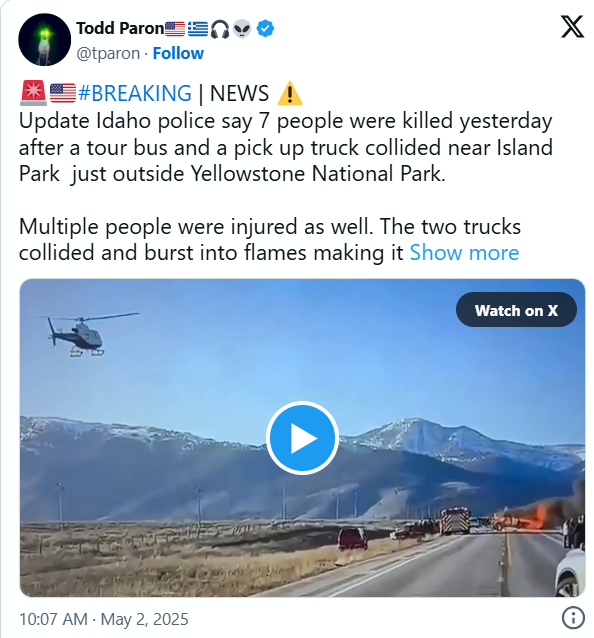Click the alien emoji in the name

pos(242,29)
